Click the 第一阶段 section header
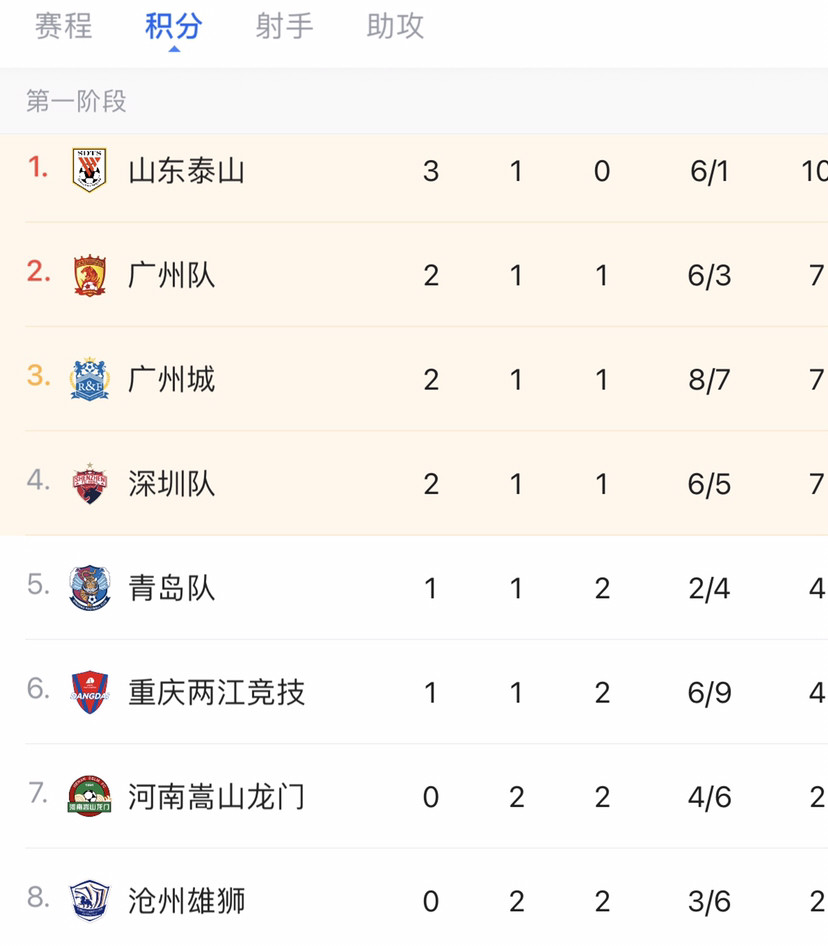828x946 pixels. pos(76,101)
